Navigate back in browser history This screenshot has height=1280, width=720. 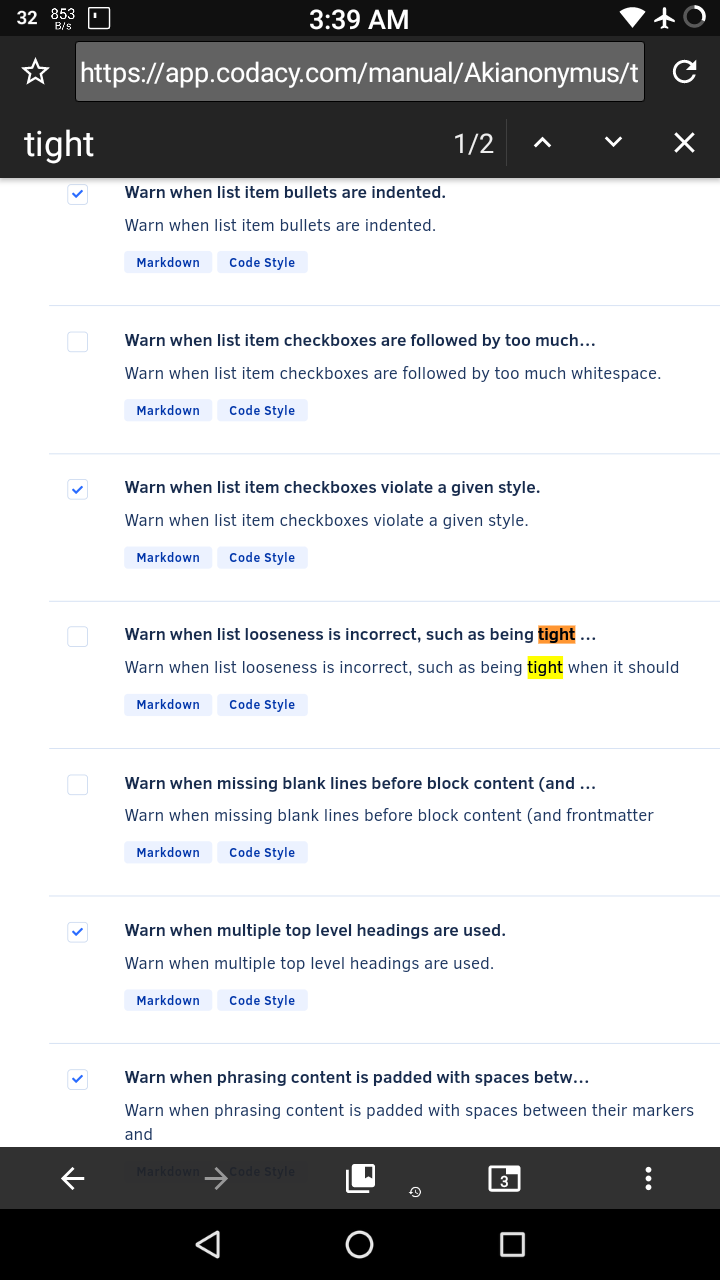(x=72, y=1178)
